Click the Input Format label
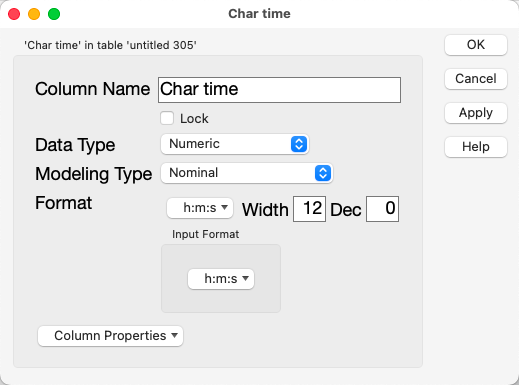The height and width of the screenshot is (385, 519). [x=205, y=234]
